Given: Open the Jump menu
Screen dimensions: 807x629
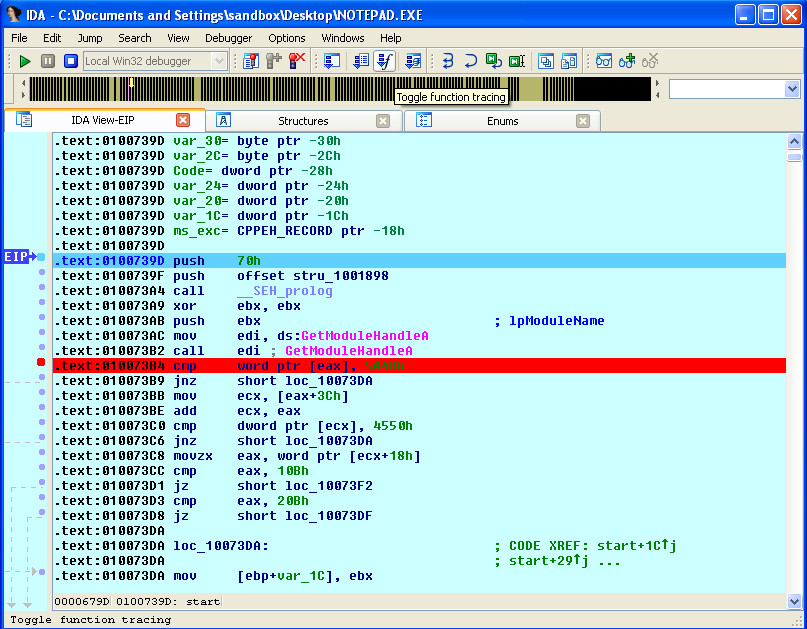Looking at the screenshot, I should pyautogui.click(x=90, y=38).
